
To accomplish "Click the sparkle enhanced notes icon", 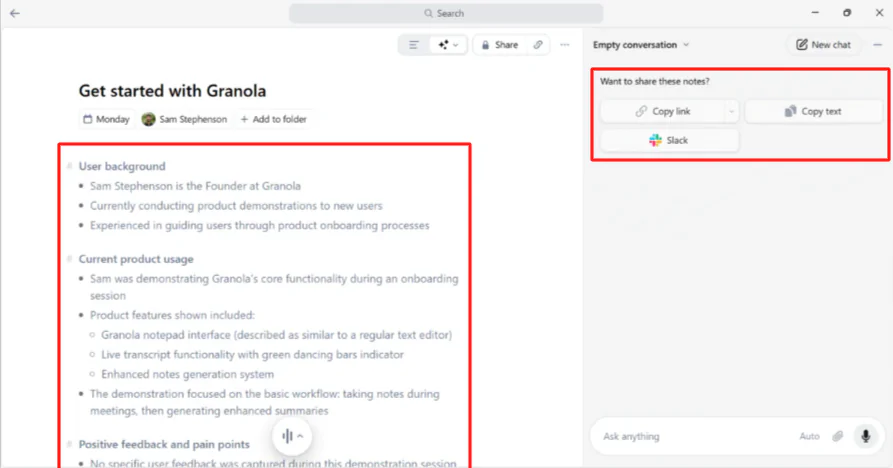I will pyautogui.click(x=443, y=45).
